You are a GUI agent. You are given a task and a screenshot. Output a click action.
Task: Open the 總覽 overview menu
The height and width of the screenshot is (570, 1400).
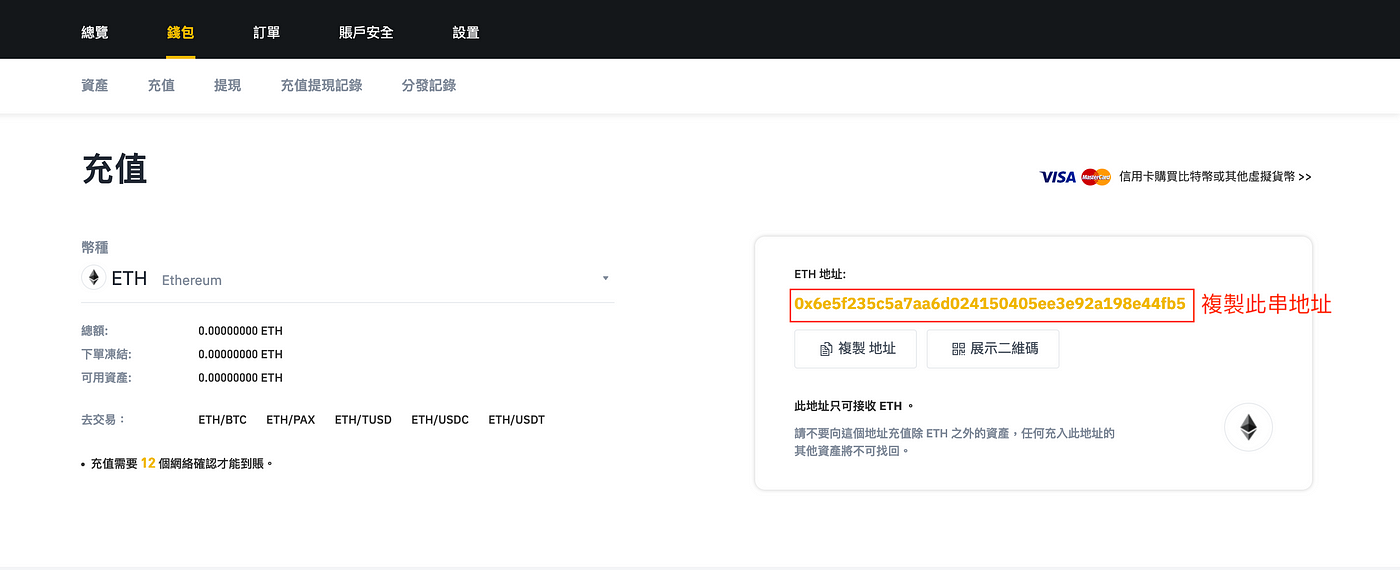(x=95, y=32)
